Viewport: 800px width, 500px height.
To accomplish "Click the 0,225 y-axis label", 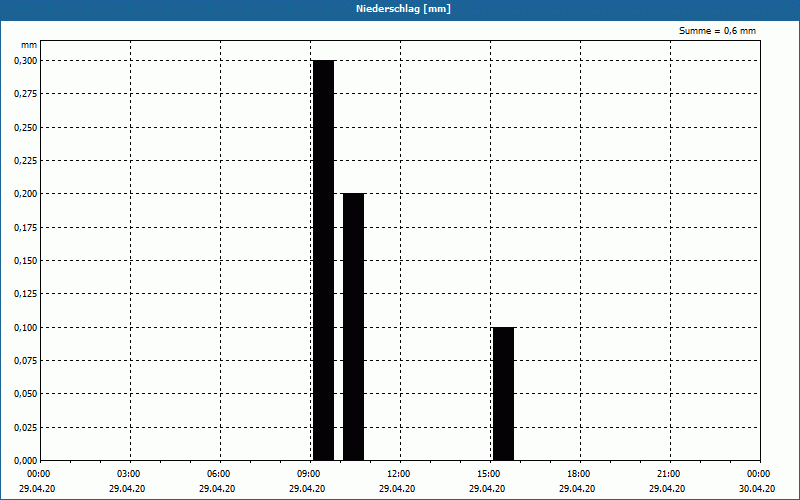I will tap(26, 161).
